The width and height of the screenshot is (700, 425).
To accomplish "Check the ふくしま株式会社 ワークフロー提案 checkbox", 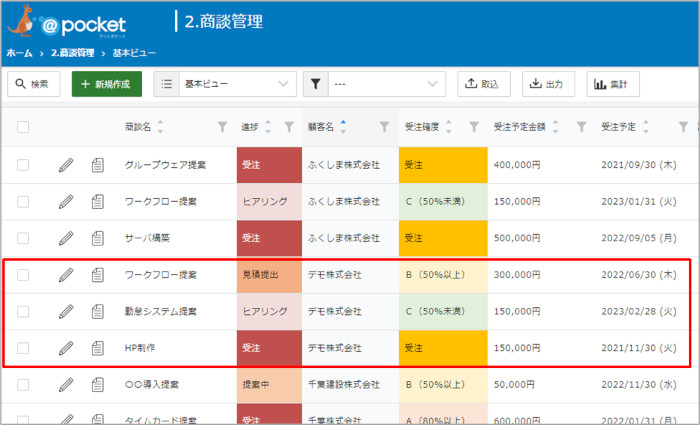I will click(x=23, y=202).
